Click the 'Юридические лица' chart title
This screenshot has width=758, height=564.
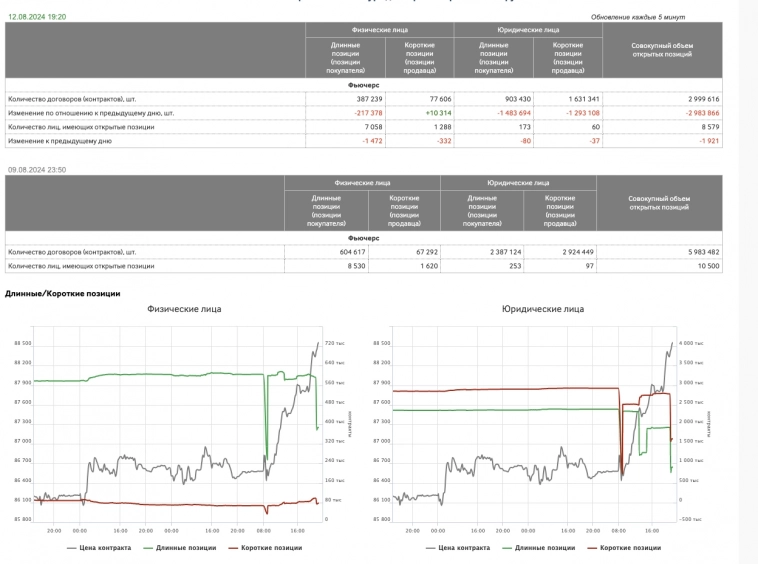[543, 309]
